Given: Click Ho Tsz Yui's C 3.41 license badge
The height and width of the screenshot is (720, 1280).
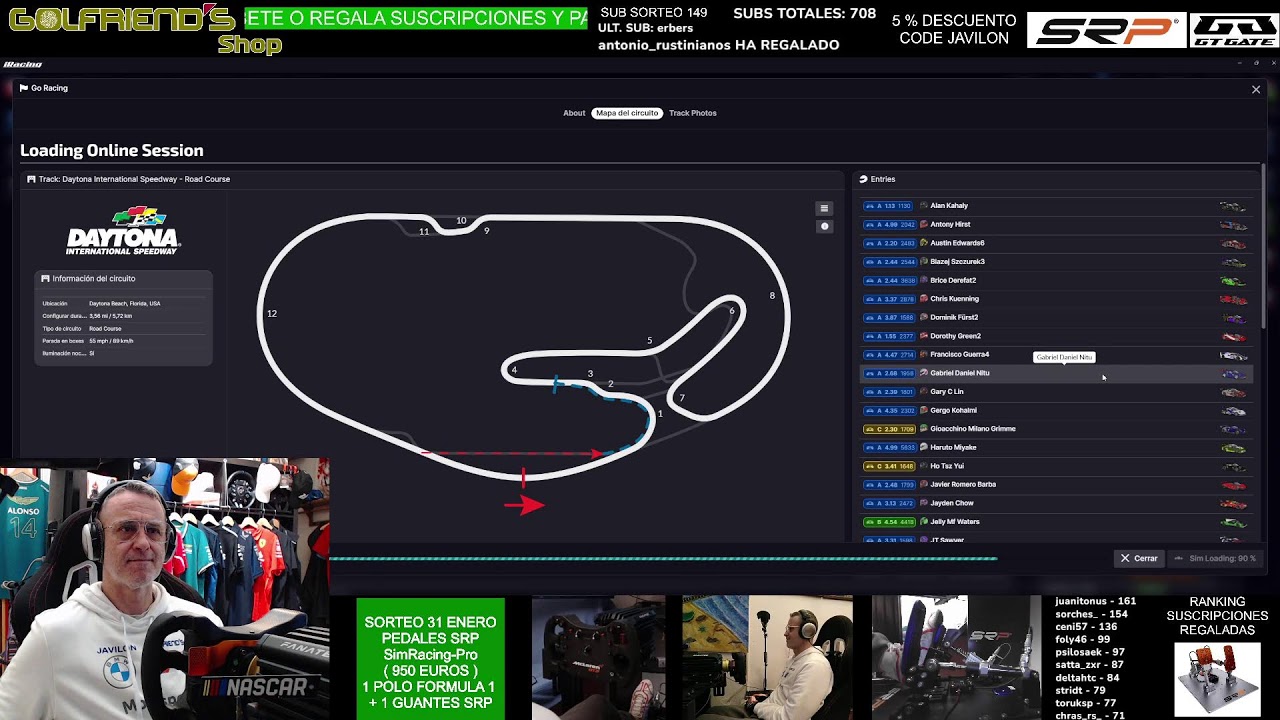Looking at the screenshot, I should (x=889, y=466).
